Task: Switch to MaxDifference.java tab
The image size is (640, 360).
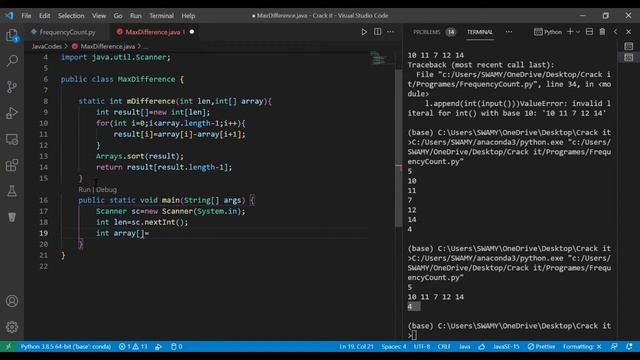Action: tap(154, 32)
